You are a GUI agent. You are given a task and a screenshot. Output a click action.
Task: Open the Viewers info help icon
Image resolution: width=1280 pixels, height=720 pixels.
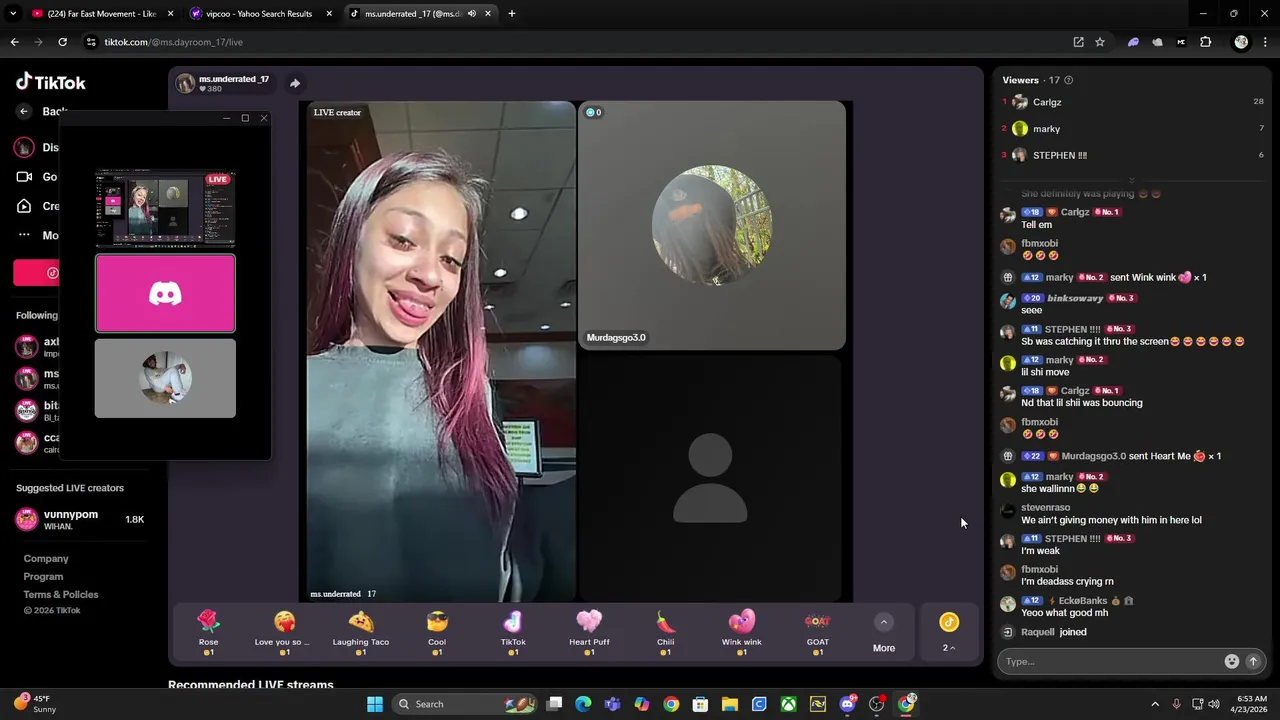click(1068, 80)
